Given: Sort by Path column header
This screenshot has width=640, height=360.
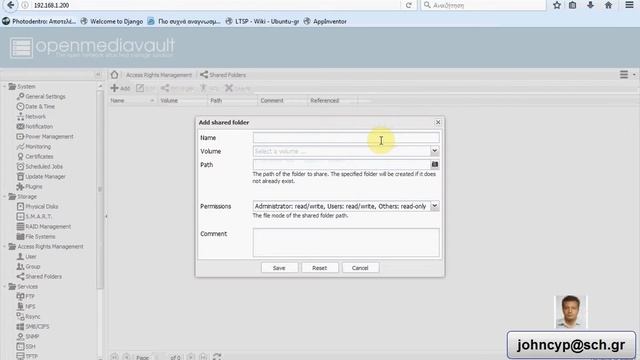Looking at the screenshot, I should tap(232, 100).
